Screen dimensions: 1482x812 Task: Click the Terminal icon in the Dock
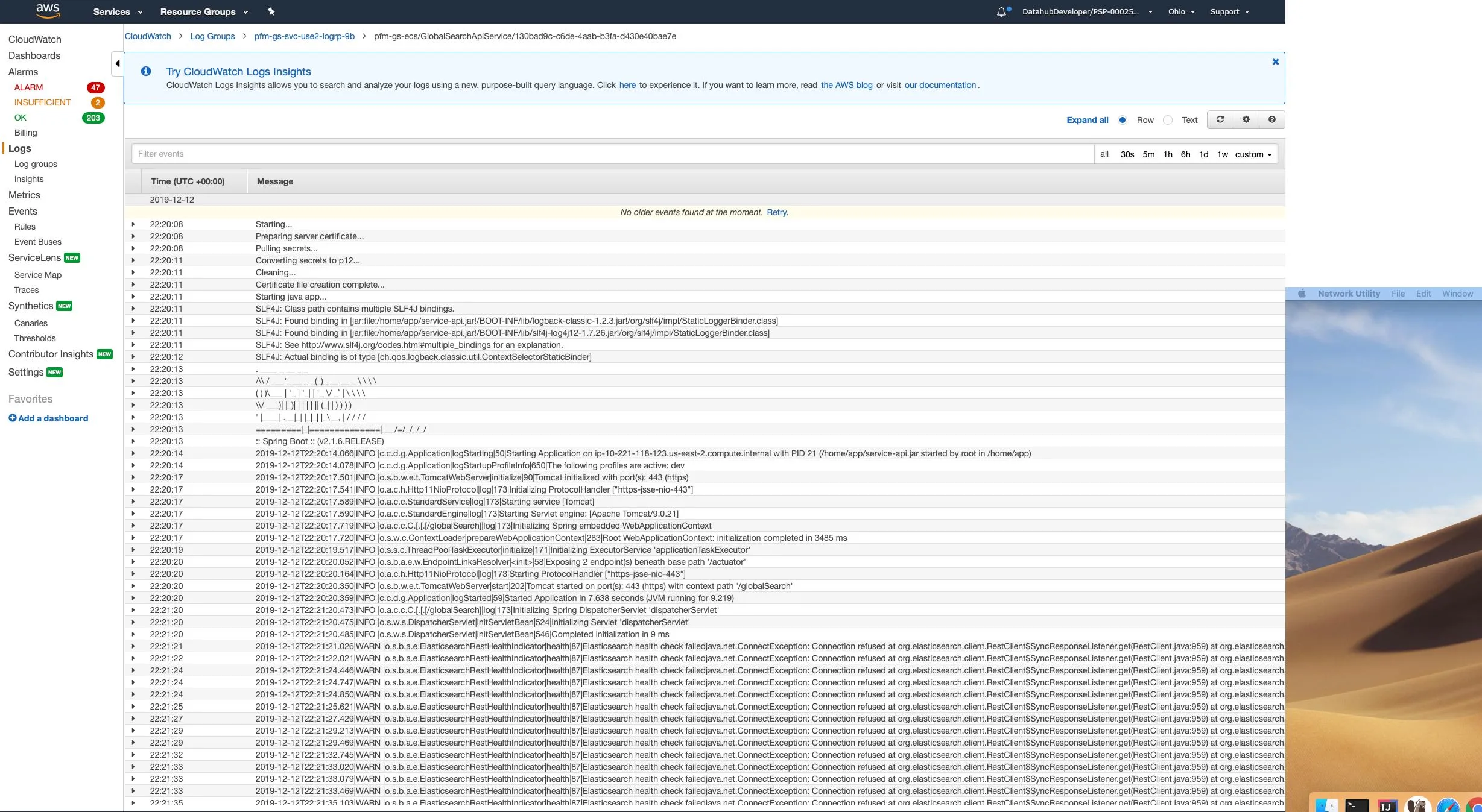click(x=1357, y=805)
